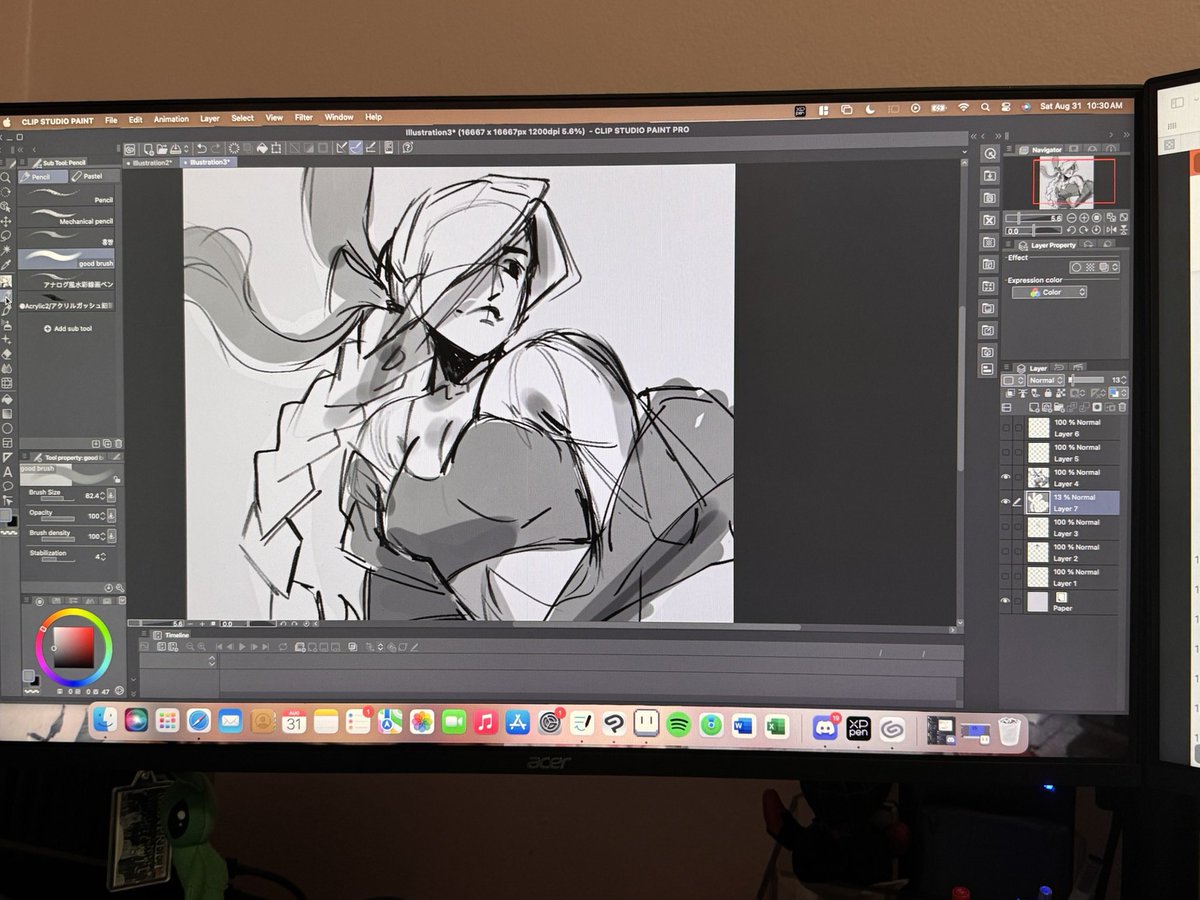Open the Sub Tool panel menu icon
Viewport: 1200px width, 900px height.
pyautogui.click(x=22, y=161)
